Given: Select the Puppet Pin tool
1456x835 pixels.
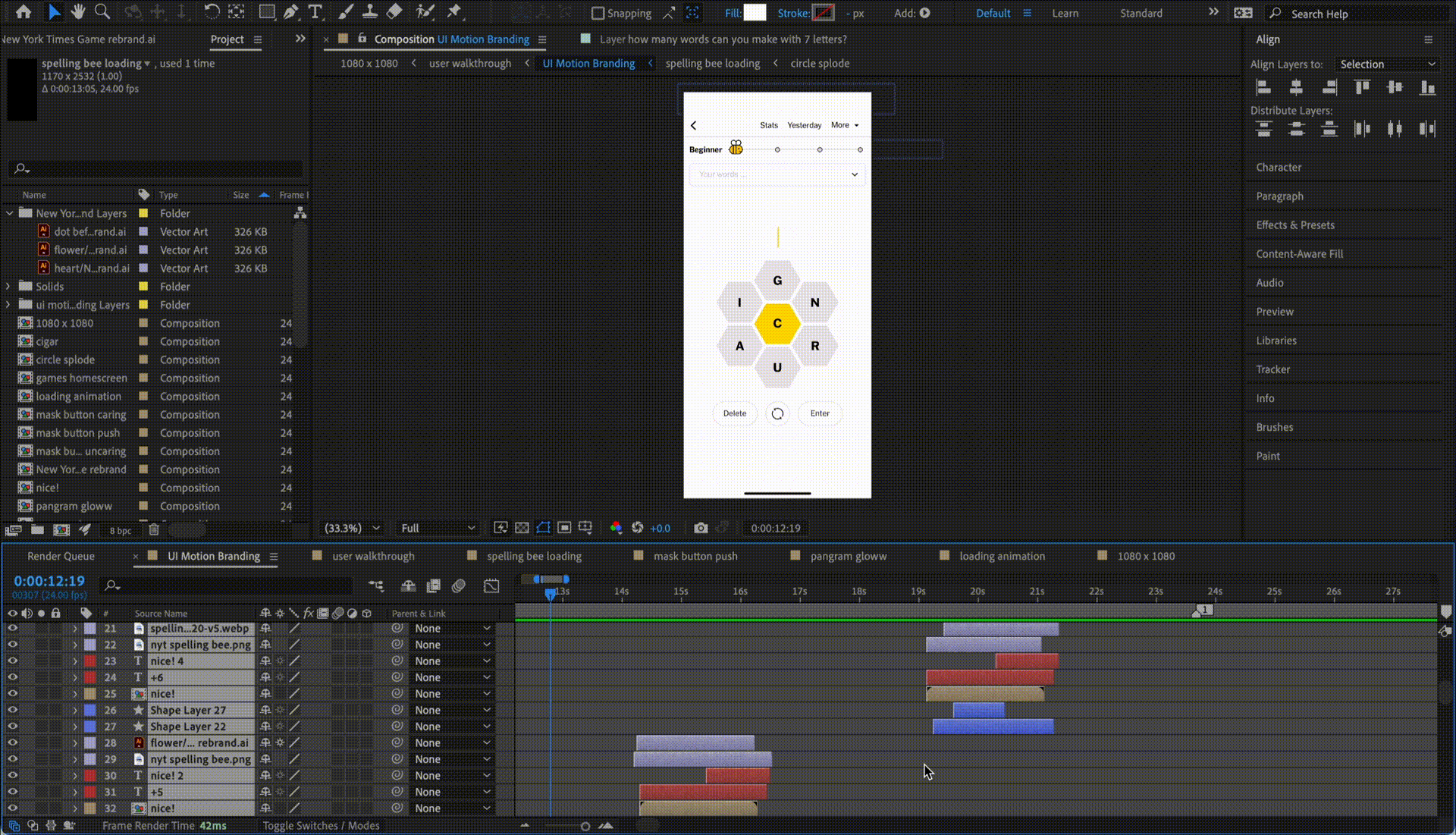Looking at the screenshot, I should pyautogui.click(x=453, y=11).
